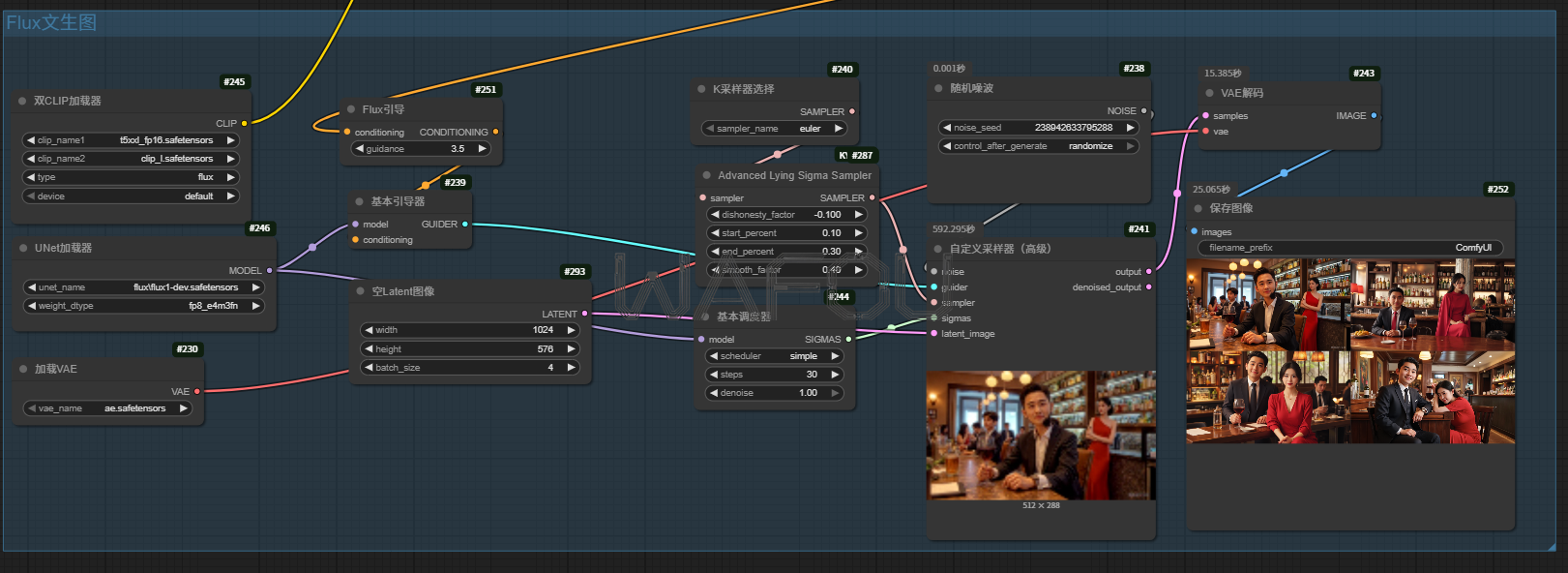Decrease height value with left arrow
Image resolution: width=1568 pixels, height=573 pixels.
[369, 348]
